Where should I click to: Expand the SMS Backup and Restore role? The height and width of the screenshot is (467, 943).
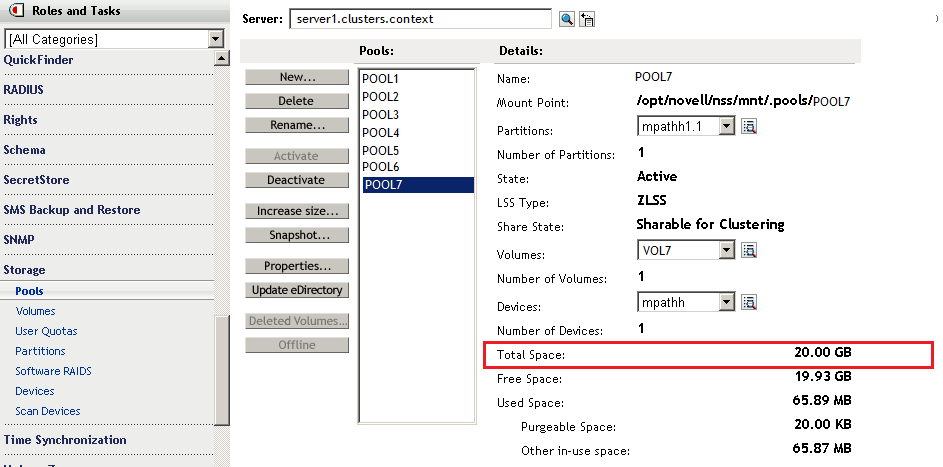tap(72, 210)
